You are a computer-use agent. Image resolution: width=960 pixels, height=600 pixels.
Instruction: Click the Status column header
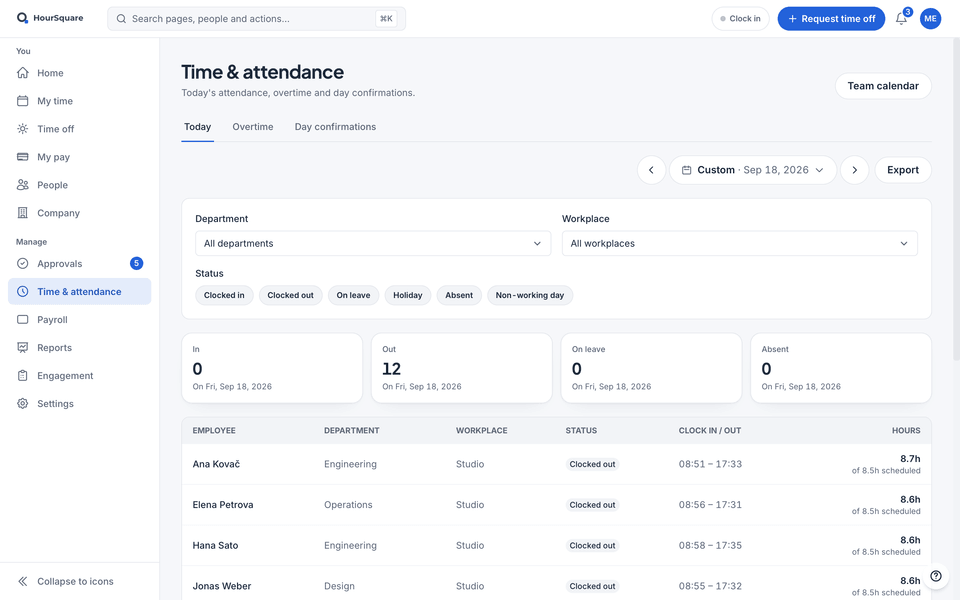581,430
